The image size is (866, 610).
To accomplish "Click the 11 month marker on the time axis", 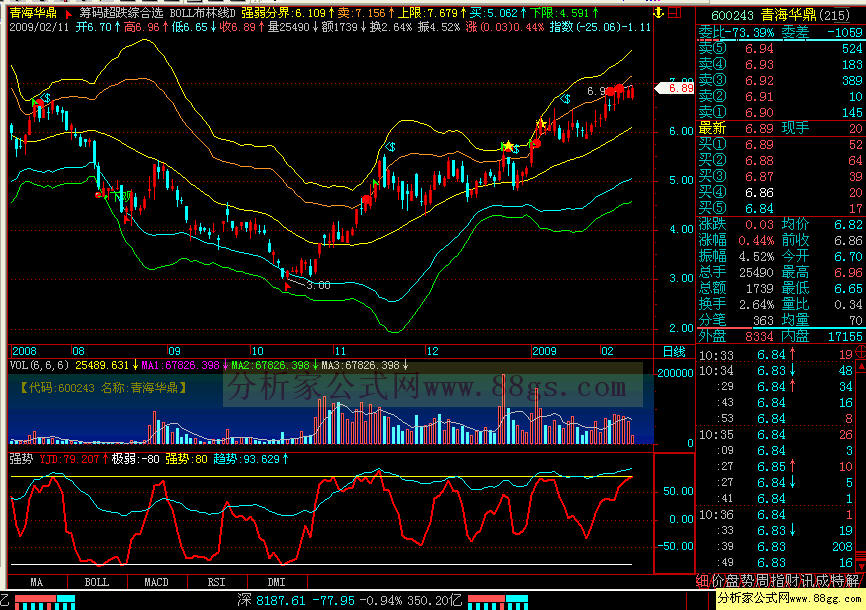I will [x=340, y=351].
